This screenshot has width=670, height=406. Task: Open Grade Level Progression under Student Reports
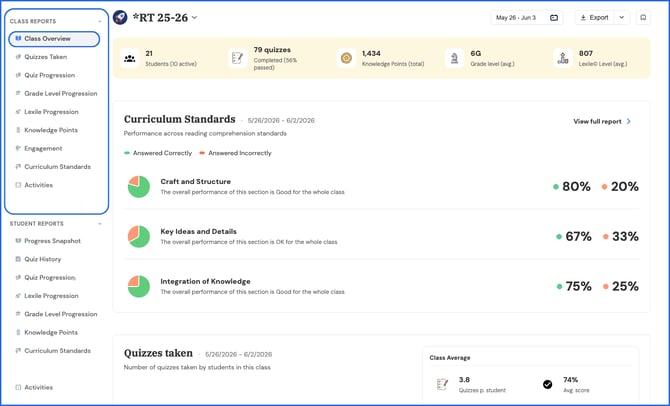[60, 315]
